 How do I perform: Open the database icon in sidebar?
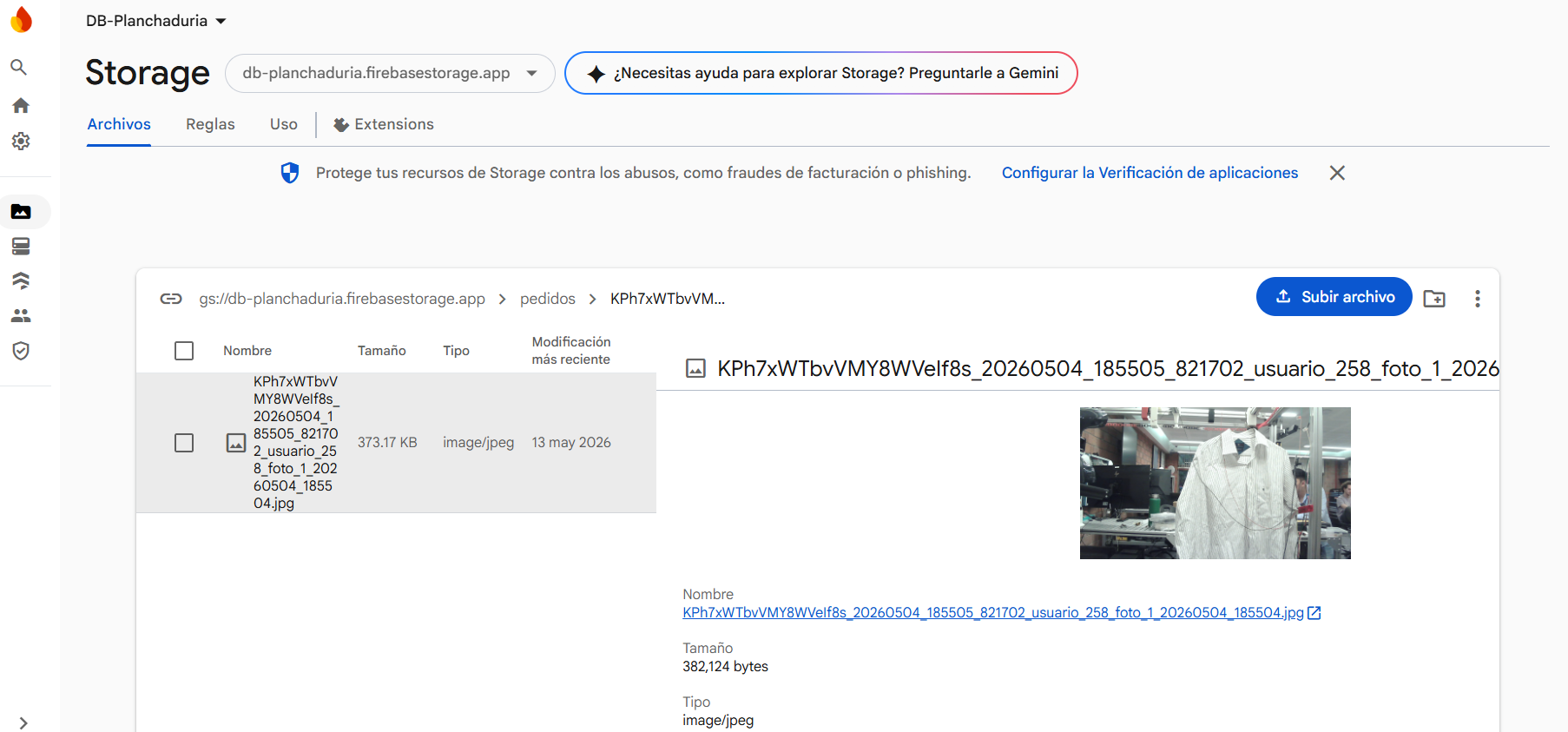21,247
